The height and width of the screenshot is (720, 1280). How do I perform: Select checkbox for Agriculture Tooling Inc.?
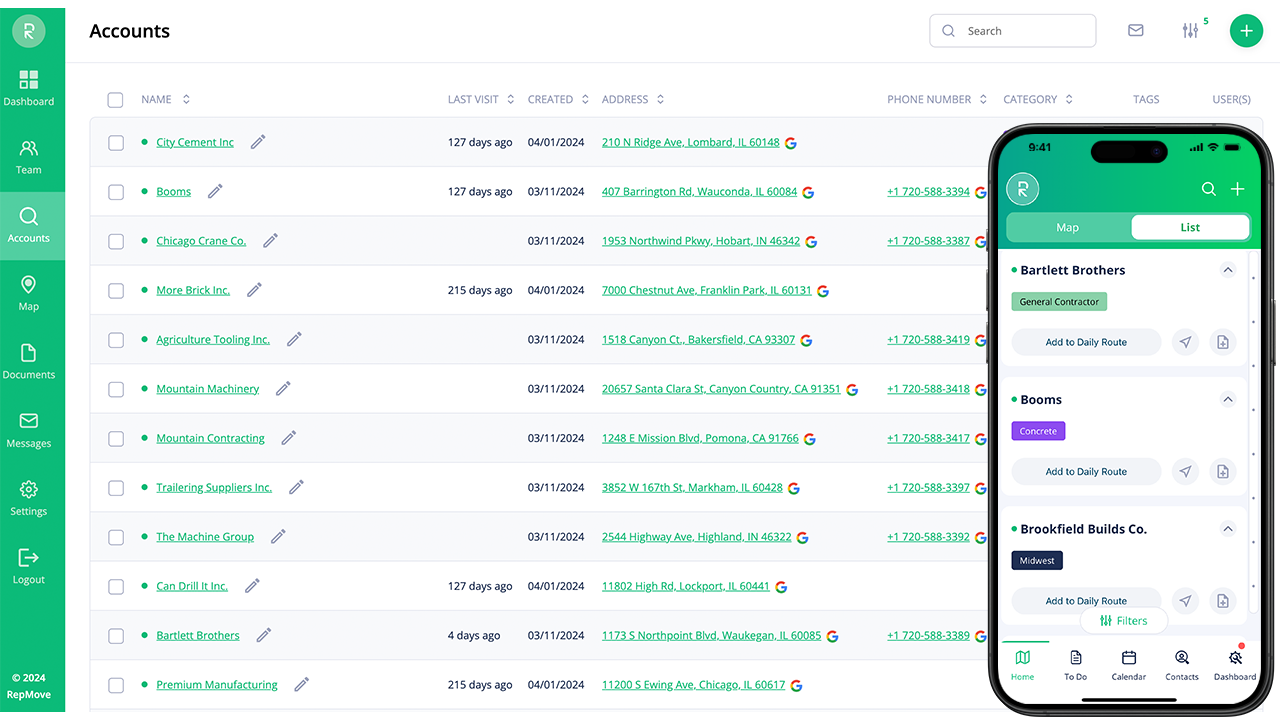coord(116,340)
